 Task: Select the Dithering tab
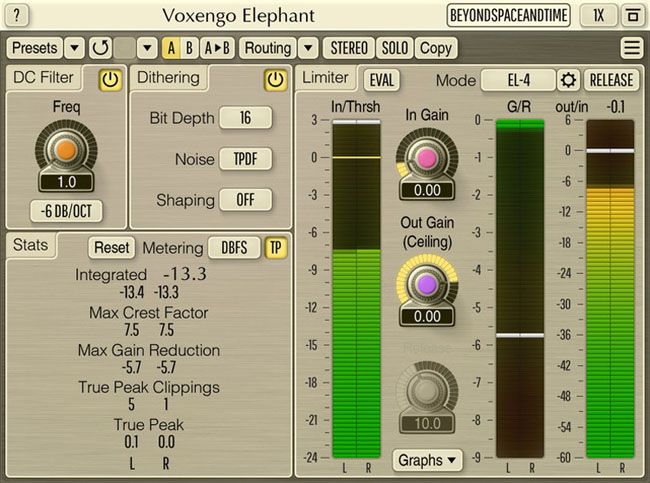coord(168,78)
